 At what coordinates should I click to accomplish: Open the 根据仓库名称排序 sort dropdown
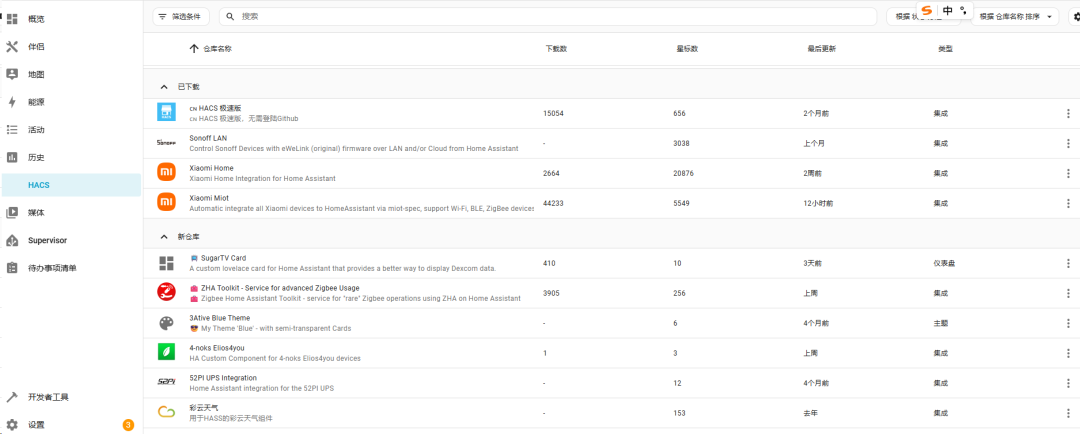click(x=1014, y=17)
